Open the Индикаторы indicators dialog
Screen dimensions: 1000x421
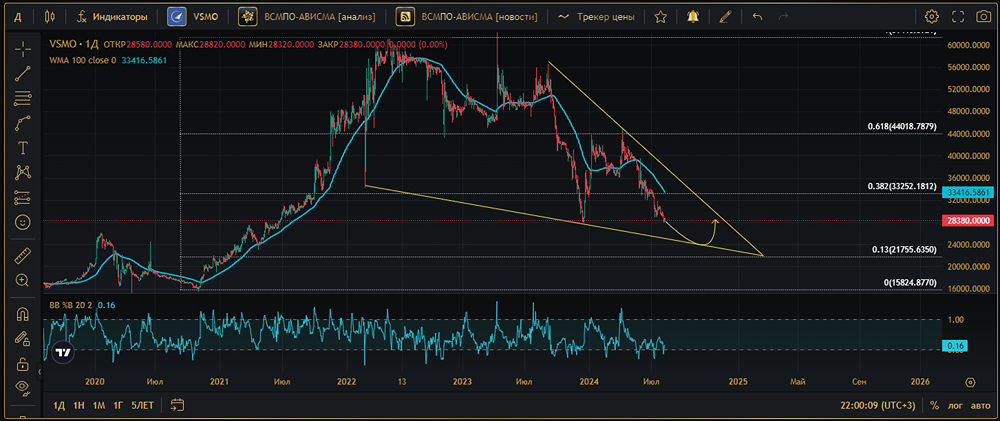click(x=112, y=17)
